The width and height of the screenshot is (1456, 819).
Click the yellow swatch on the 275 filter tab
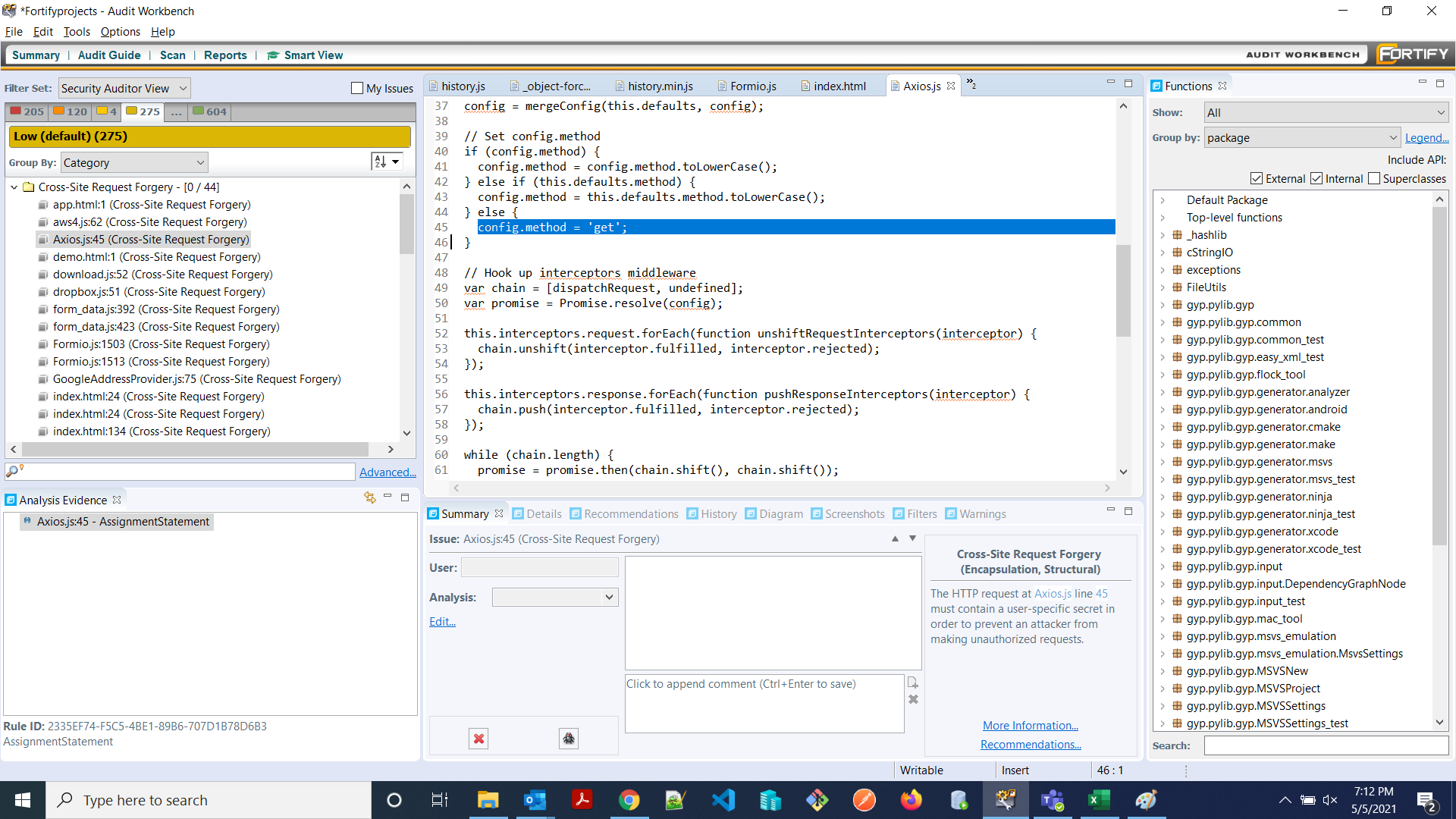[130, 111]
